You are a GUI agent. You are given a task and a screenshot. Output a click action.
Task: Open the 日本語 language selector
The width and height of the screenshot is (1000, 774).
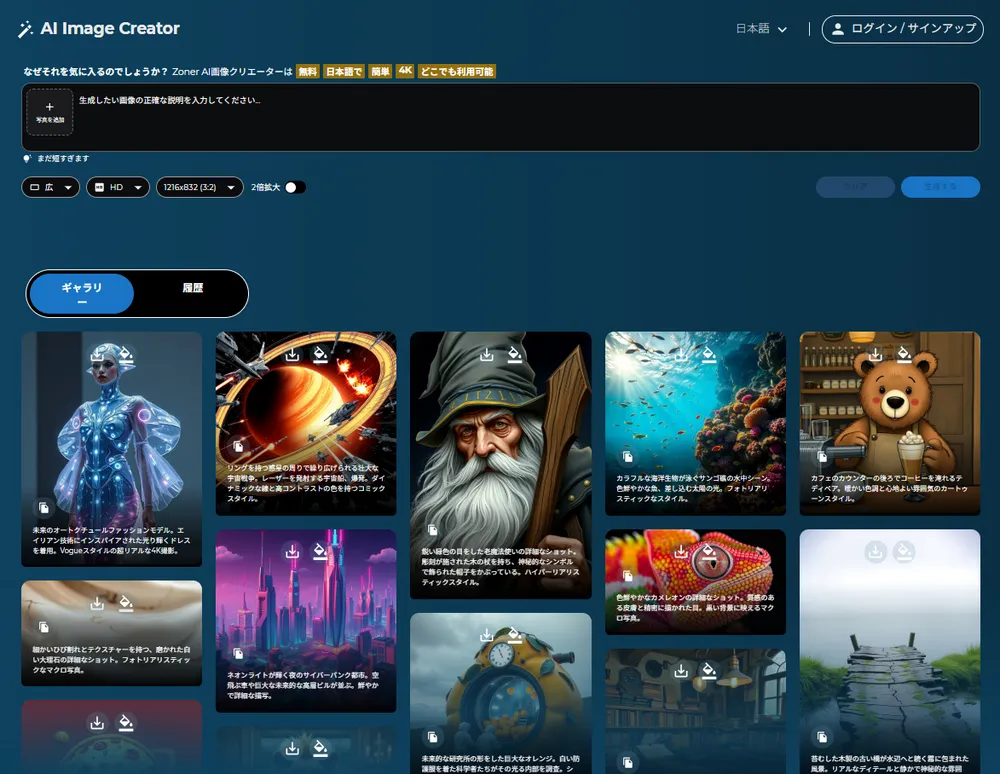click(x=762, y=29)
